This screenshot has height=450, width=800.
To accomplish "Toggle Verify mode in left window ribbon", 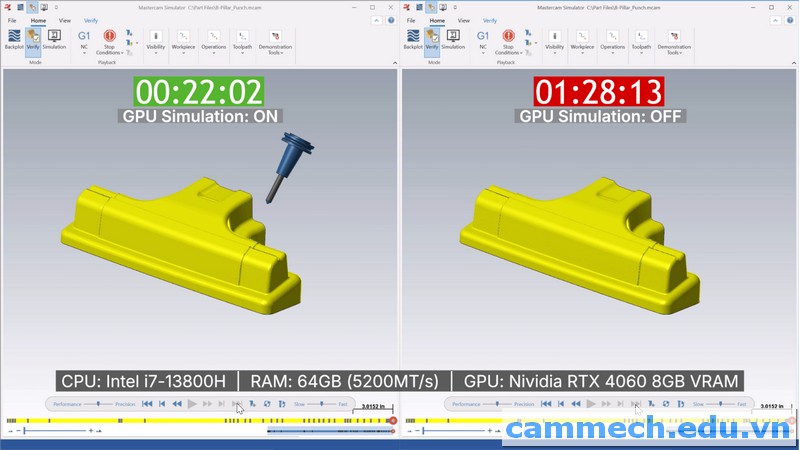I will coord(33,38).
